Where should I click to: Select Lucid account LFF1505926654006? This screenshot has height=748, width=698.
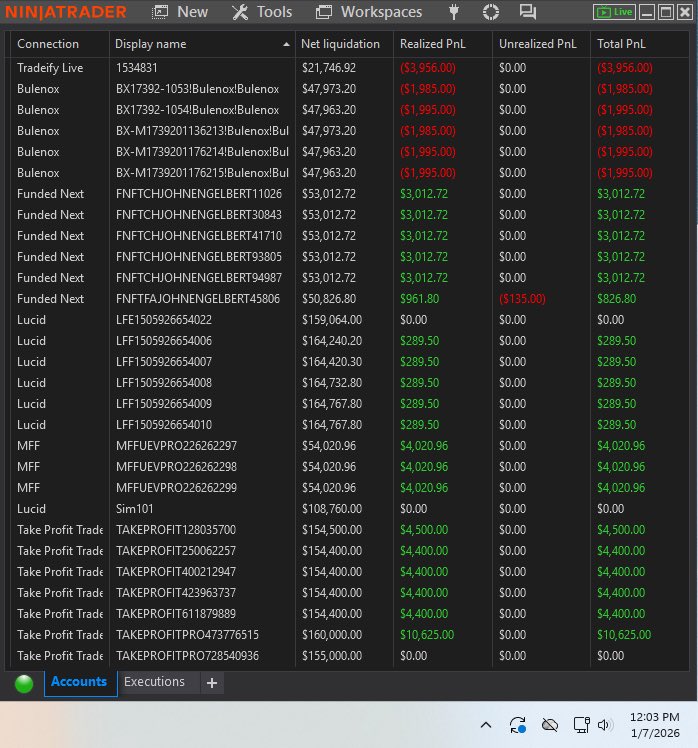tap(348, 341)
